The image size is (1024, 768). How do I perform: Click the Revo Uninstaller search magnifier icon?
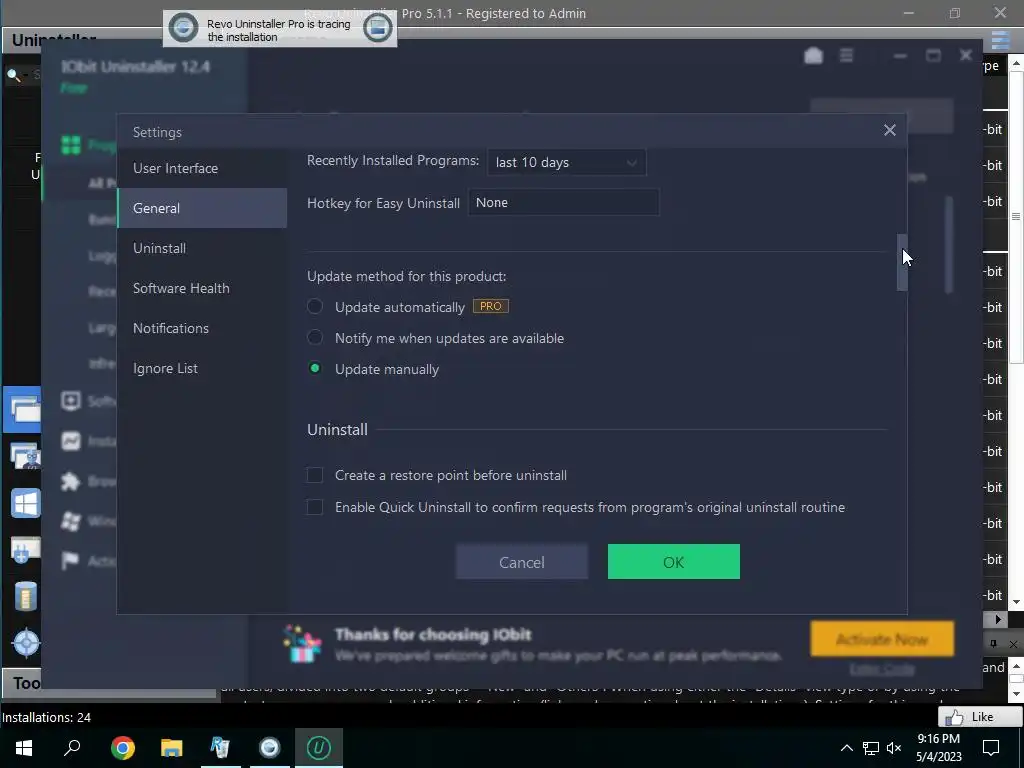click(13, 74)
